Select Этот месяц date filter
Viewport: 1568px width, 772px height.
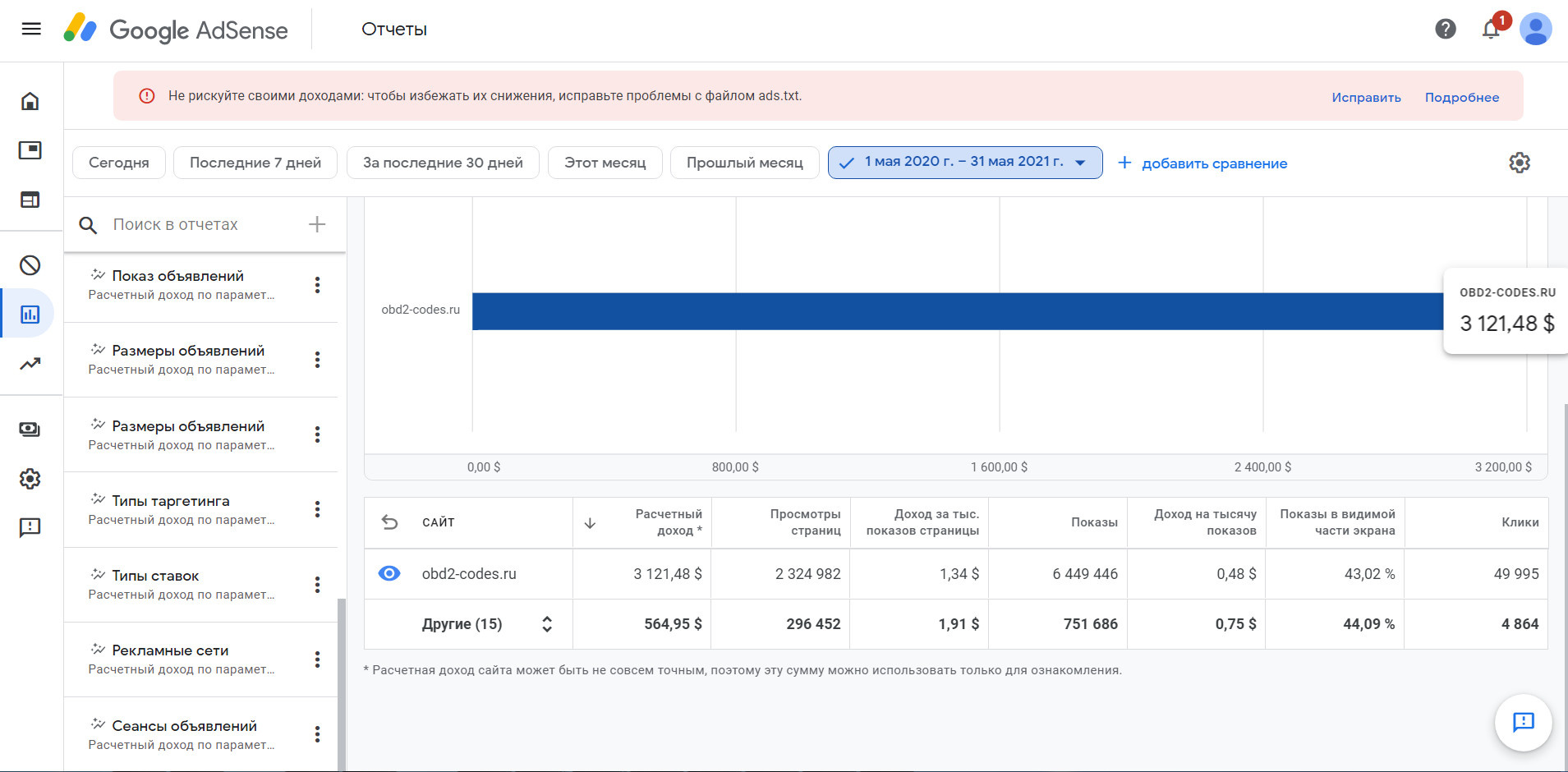coord(605,163)
